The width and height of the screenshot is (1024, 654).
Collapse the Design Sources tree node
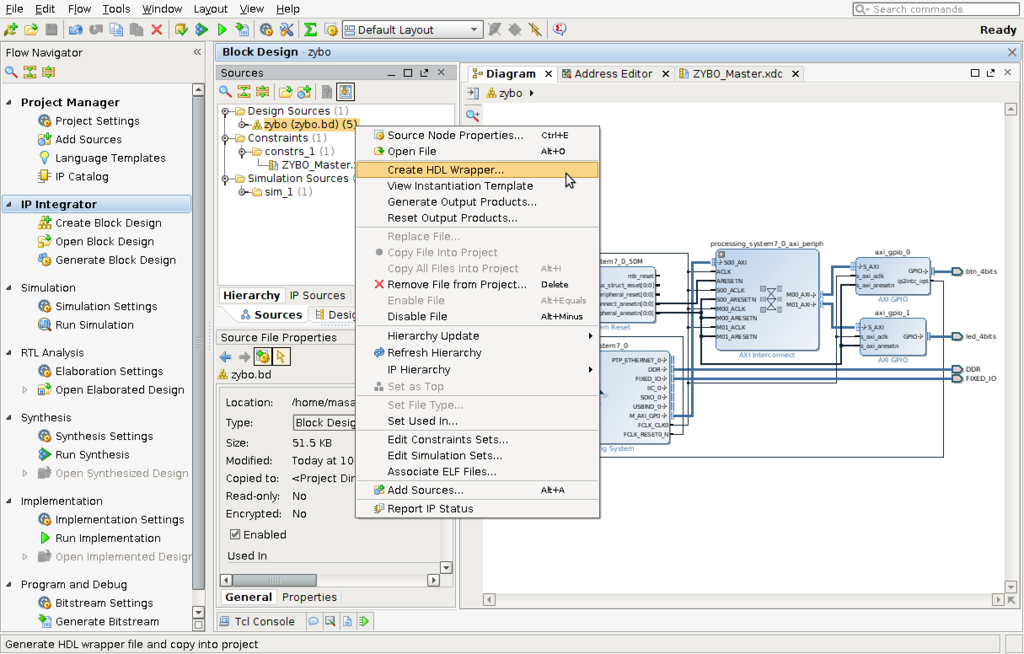point(226,111)
